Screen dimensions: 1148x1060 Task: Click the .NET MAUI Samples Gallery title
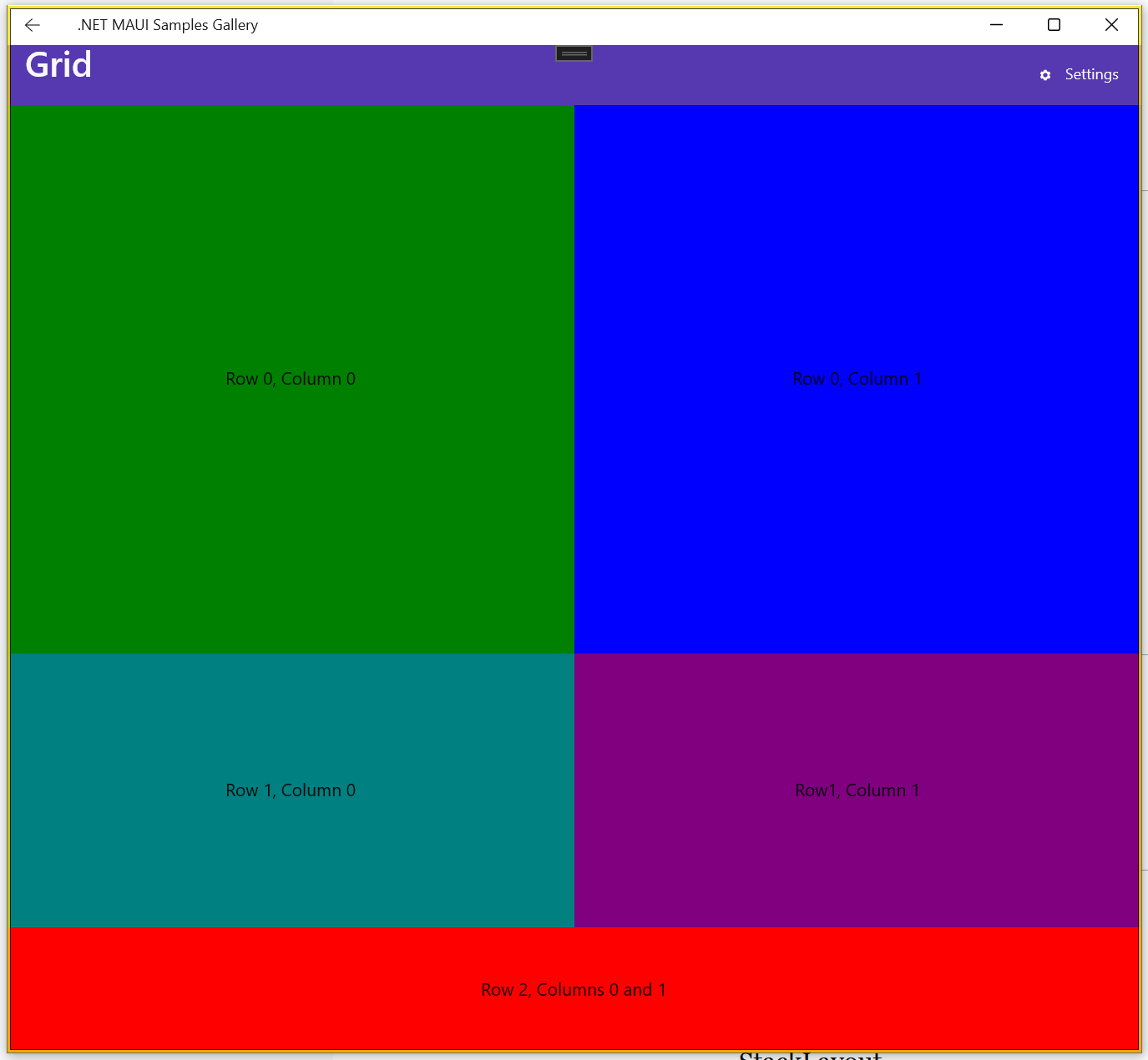tap(168, 25)
